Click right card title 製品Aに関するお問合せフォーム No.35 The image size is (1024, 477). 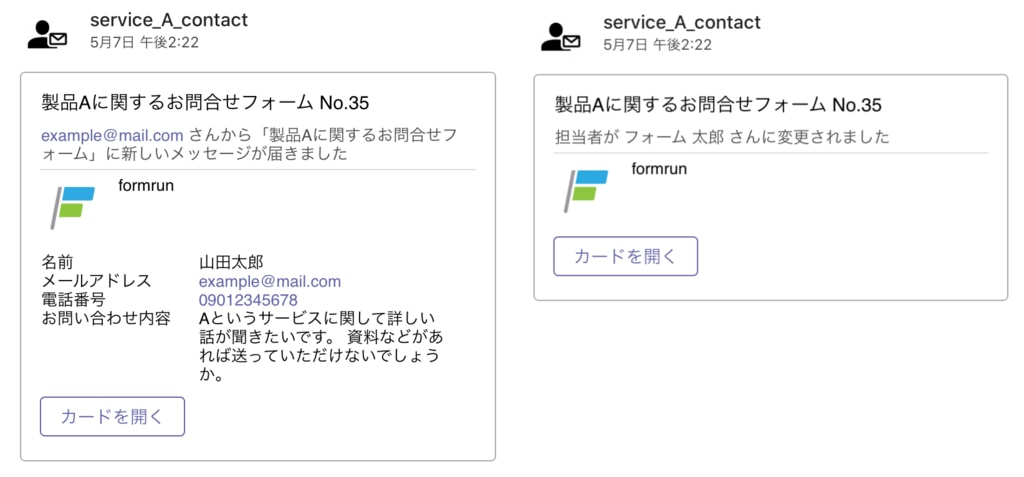point(718,105)
